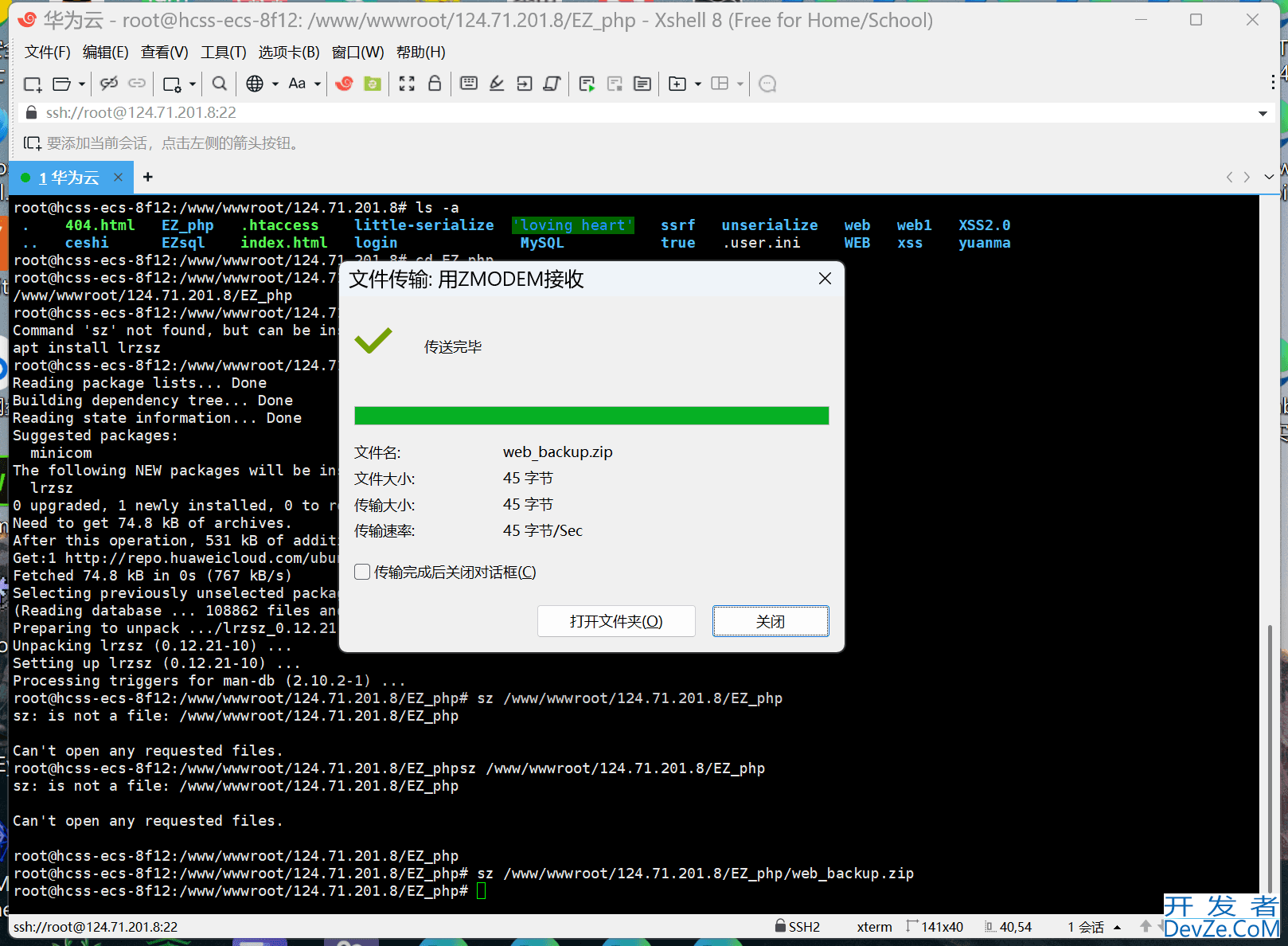This screenshot has width=1288, height=946.
Task: Click the Aa font icon
Action: click(x=297, y=83)
